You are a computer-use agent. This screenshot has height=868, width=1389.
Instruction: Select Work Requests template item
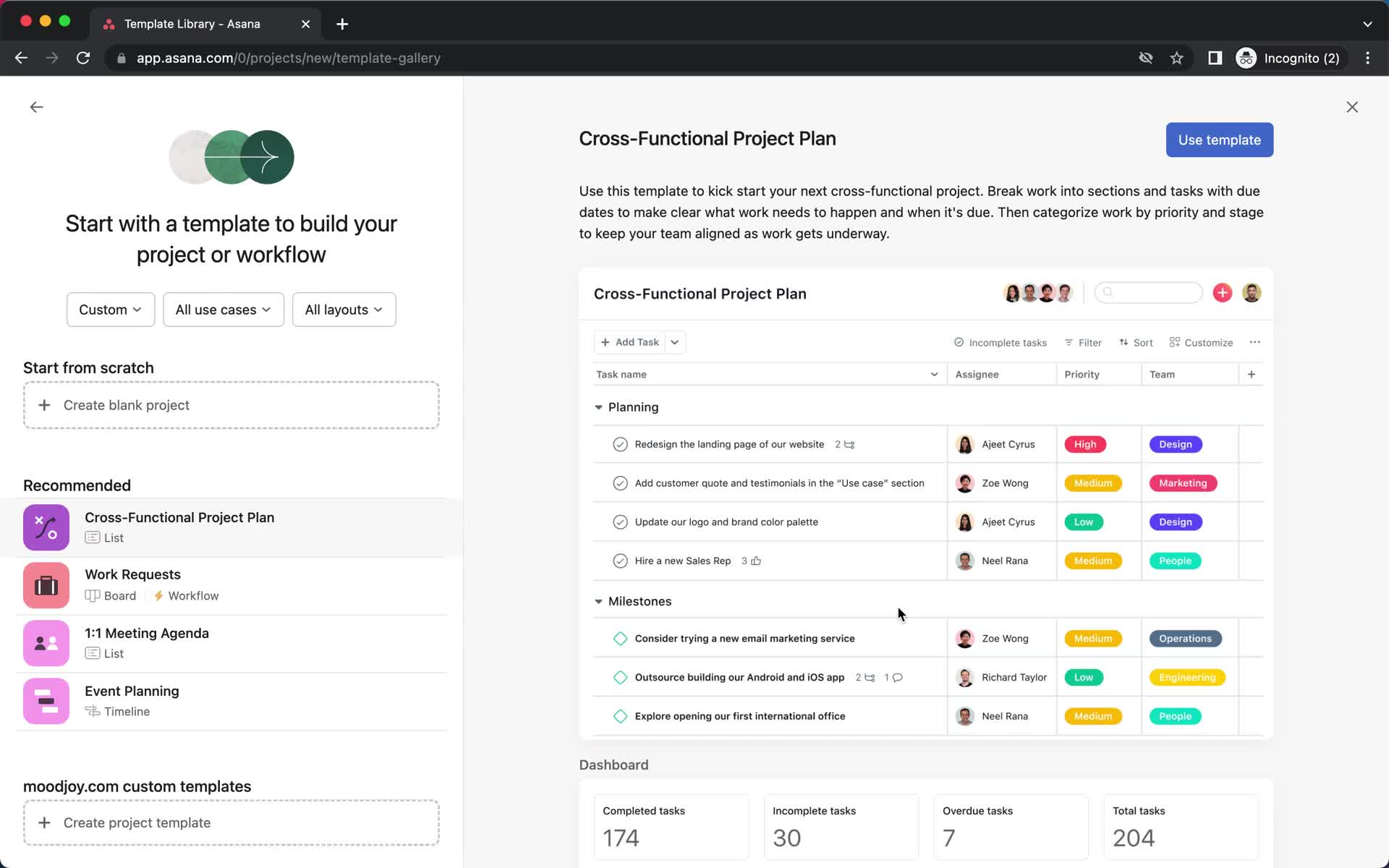click(x=231, y=584)
